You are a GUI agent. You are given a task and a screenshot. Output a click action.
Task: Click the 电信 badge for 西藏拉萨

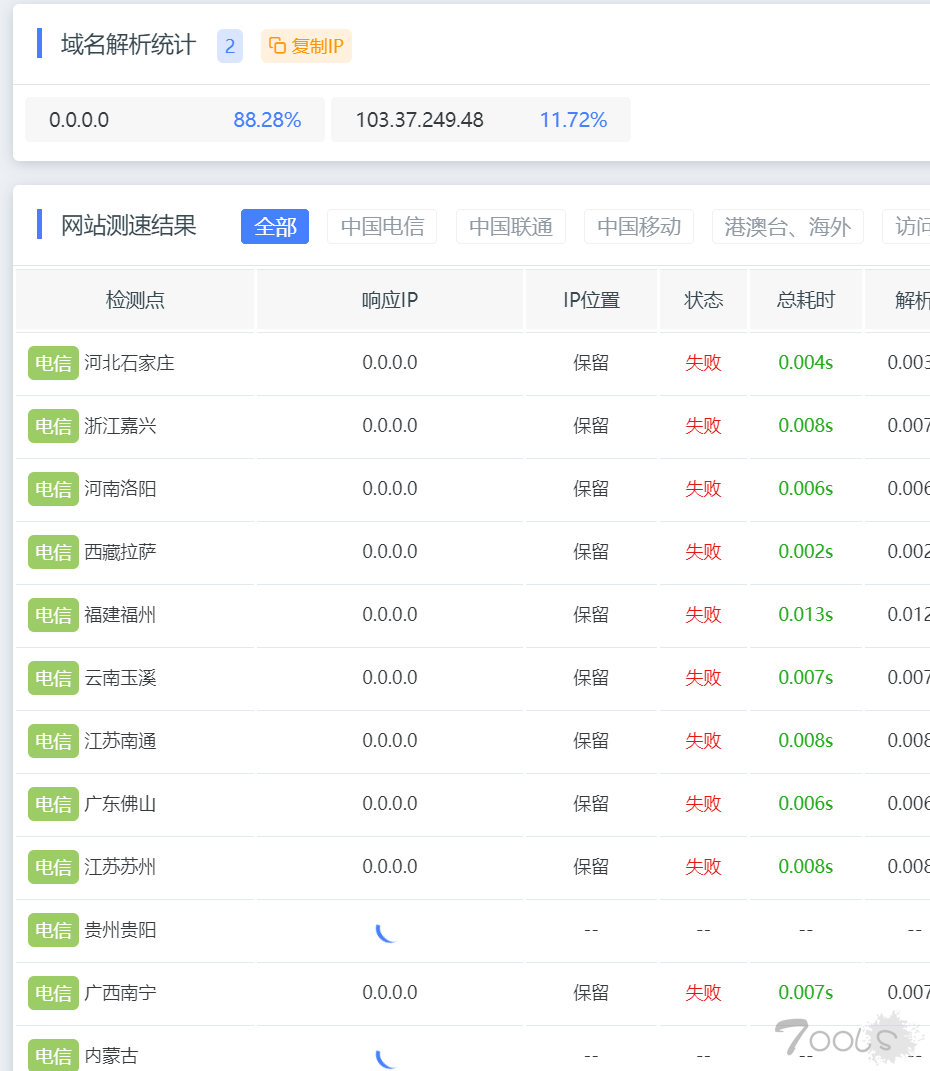click(53, 552)
